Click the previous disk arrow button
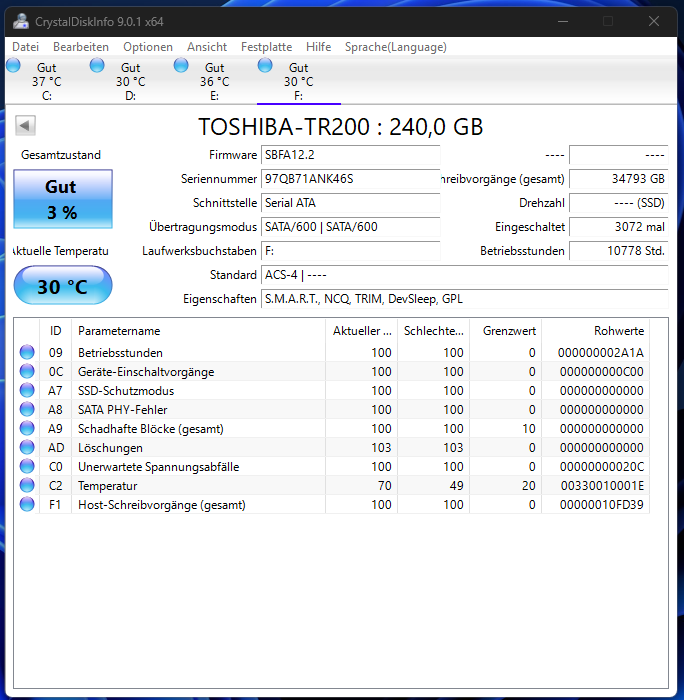The image size is (684, 700). click(25, 125)
